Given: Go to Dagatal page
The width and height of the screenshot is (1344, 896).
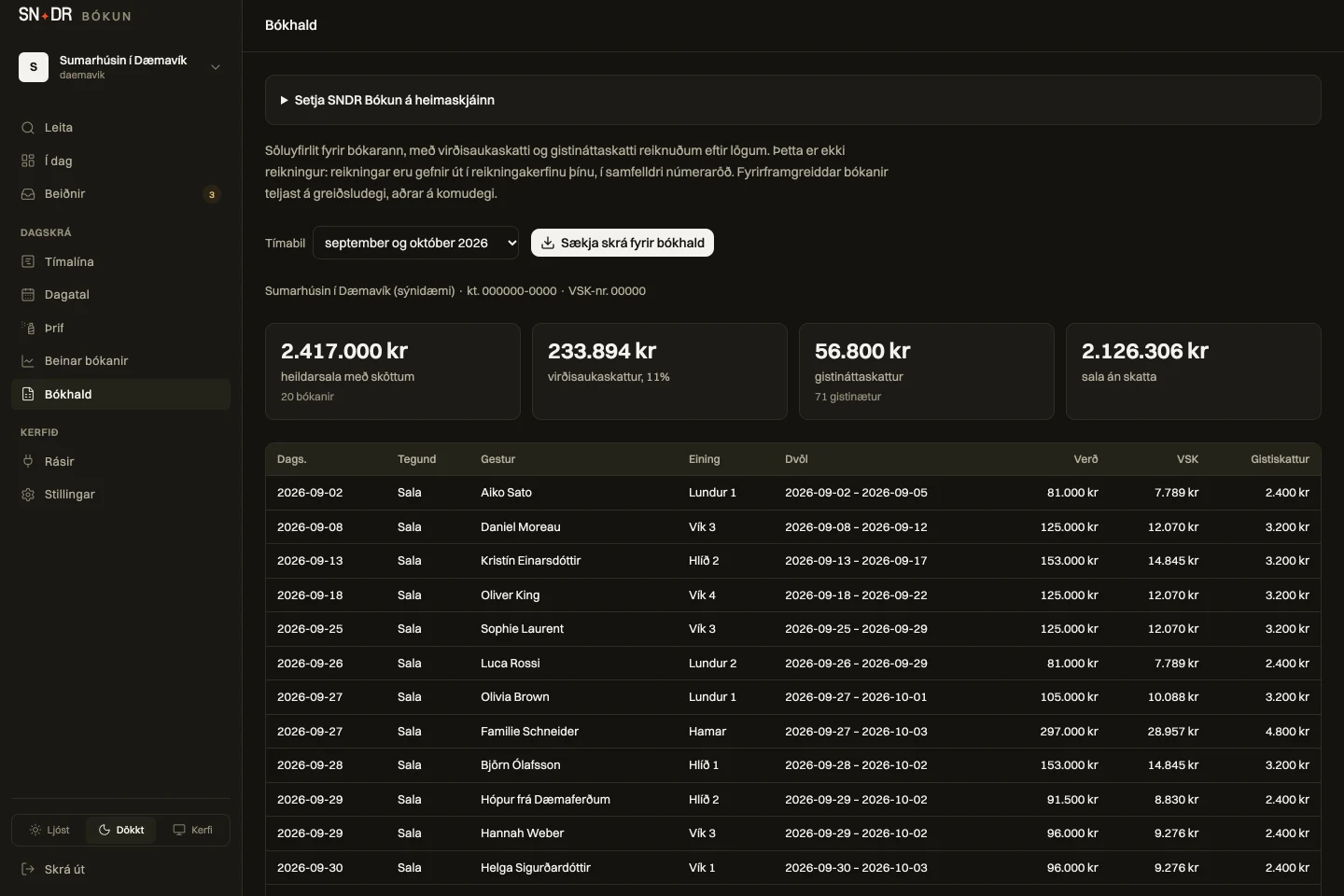Looking at the screenshot, I should pyautogui.click(x=120, y=295).
